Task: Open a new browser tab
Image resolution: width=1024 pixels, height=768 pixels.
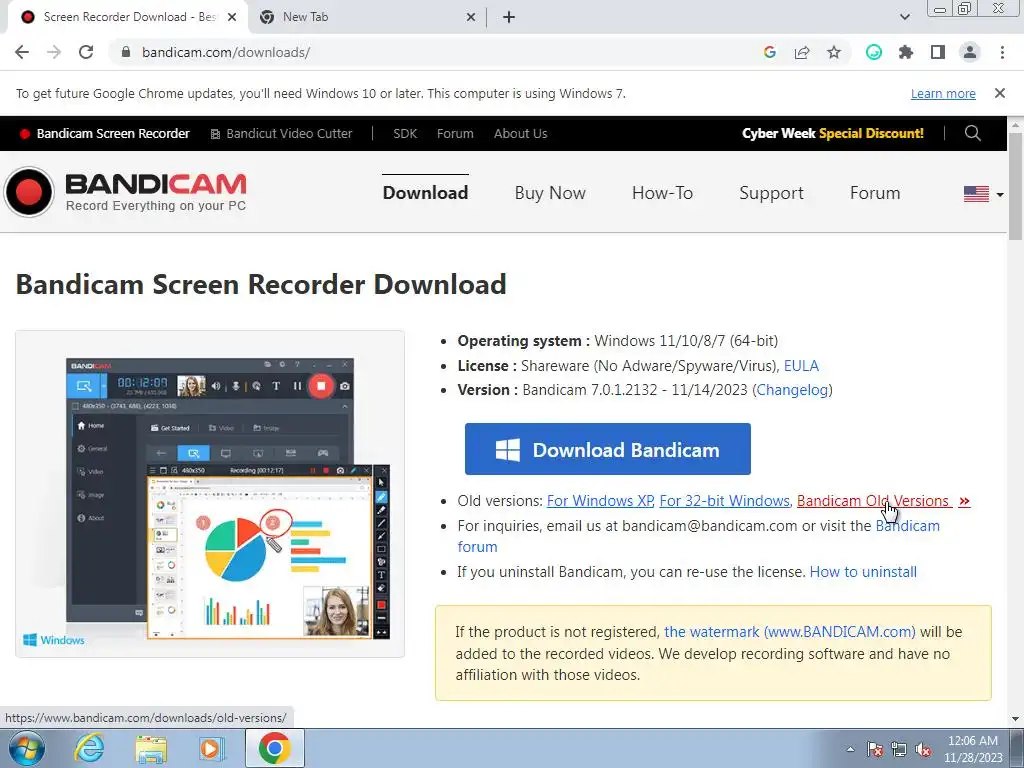Action: click(509, 17)
